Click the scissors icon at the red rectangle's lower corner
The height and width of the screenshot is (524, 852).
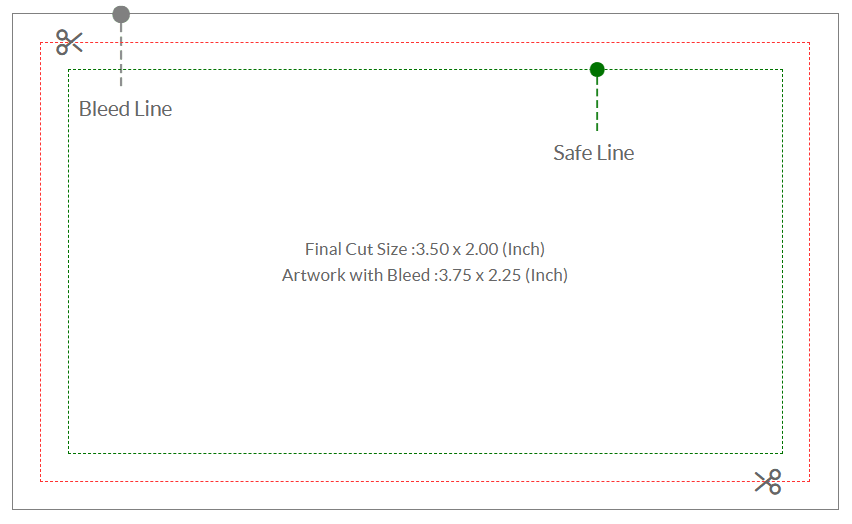click(768, 482)
